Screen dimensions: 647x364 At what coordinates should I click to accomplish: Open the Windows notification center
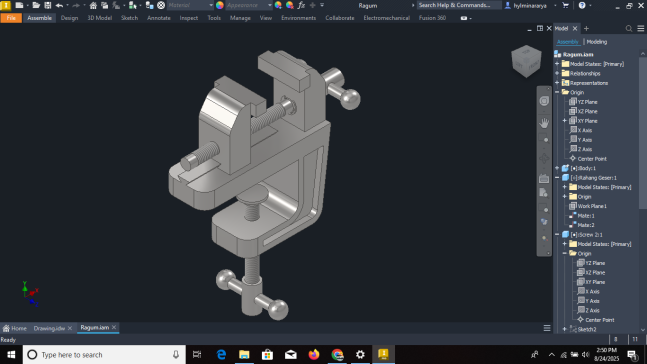632,355
